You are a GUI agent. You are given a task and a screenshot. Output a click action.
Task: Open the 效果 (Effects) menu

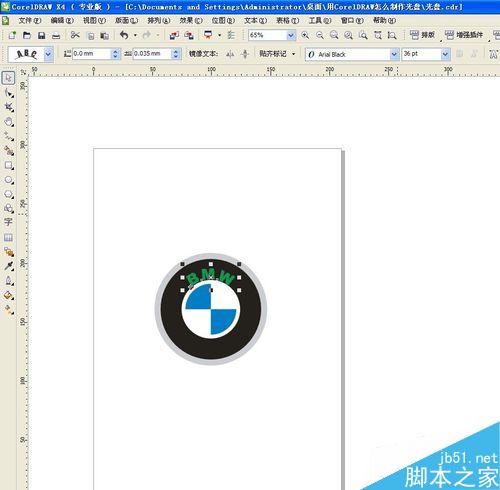191,21
